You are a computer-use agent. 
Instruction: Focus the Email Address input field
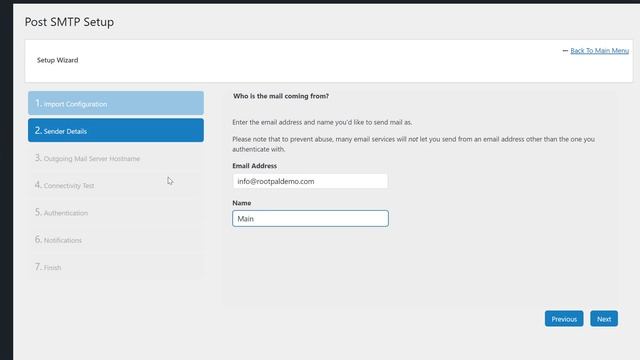tap(310, 181)
